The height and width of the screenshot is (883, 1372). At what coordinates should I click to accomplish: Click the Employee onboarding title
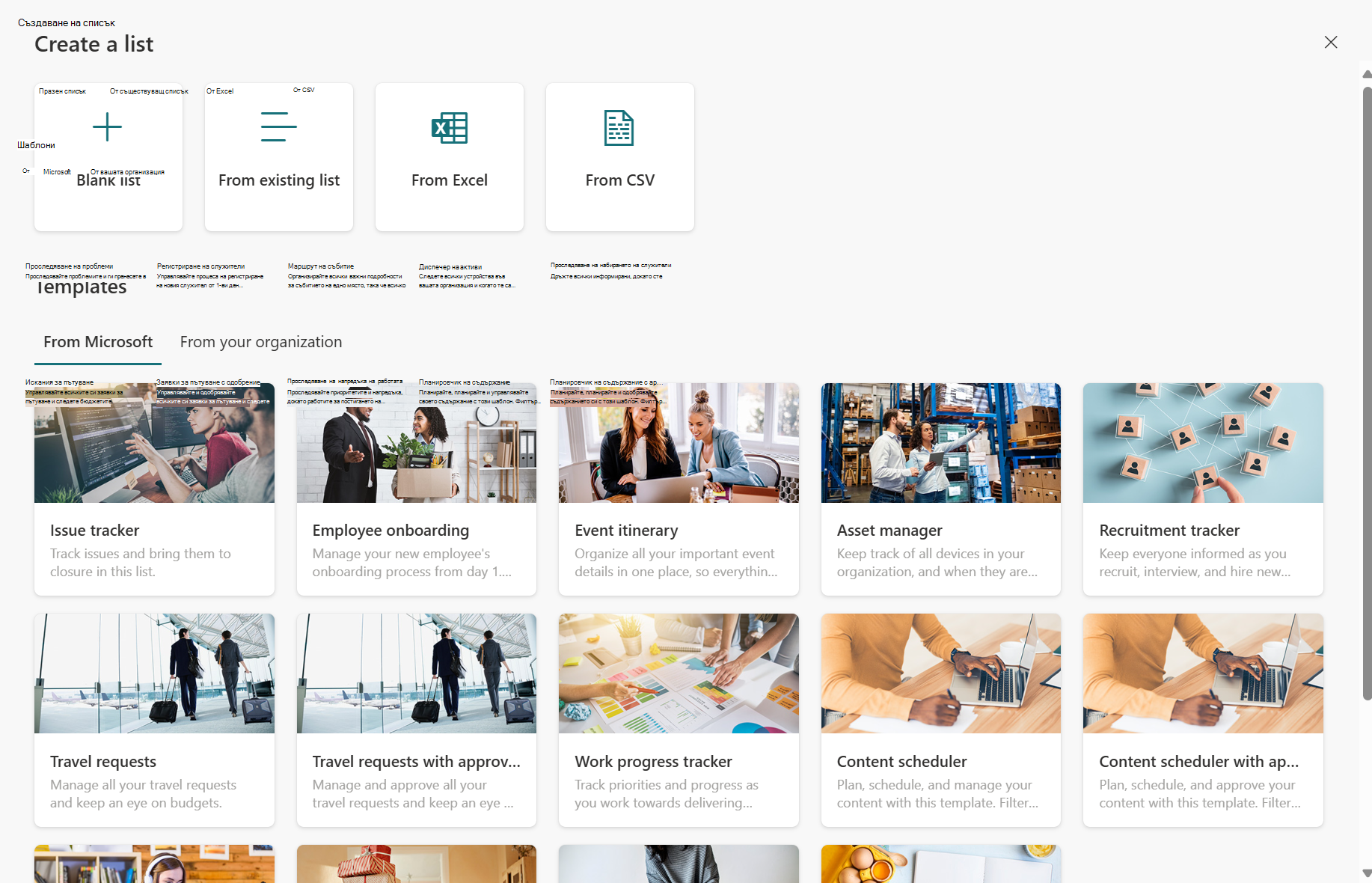(x=391, y=531)
